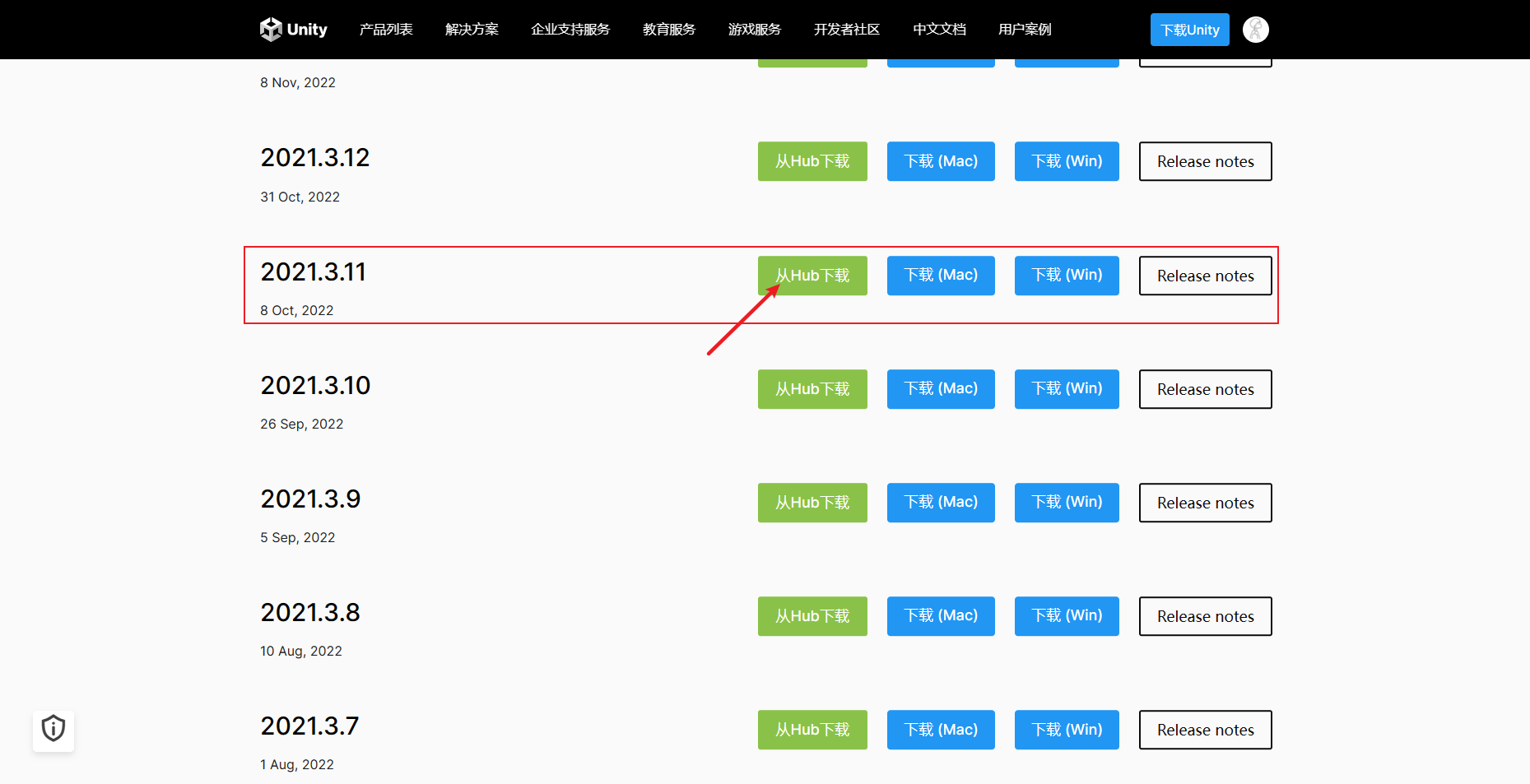Click the 下载Unity button in header
Image resolution: width=1530 pixels, height=784 pixels.
coord(1189,30)
